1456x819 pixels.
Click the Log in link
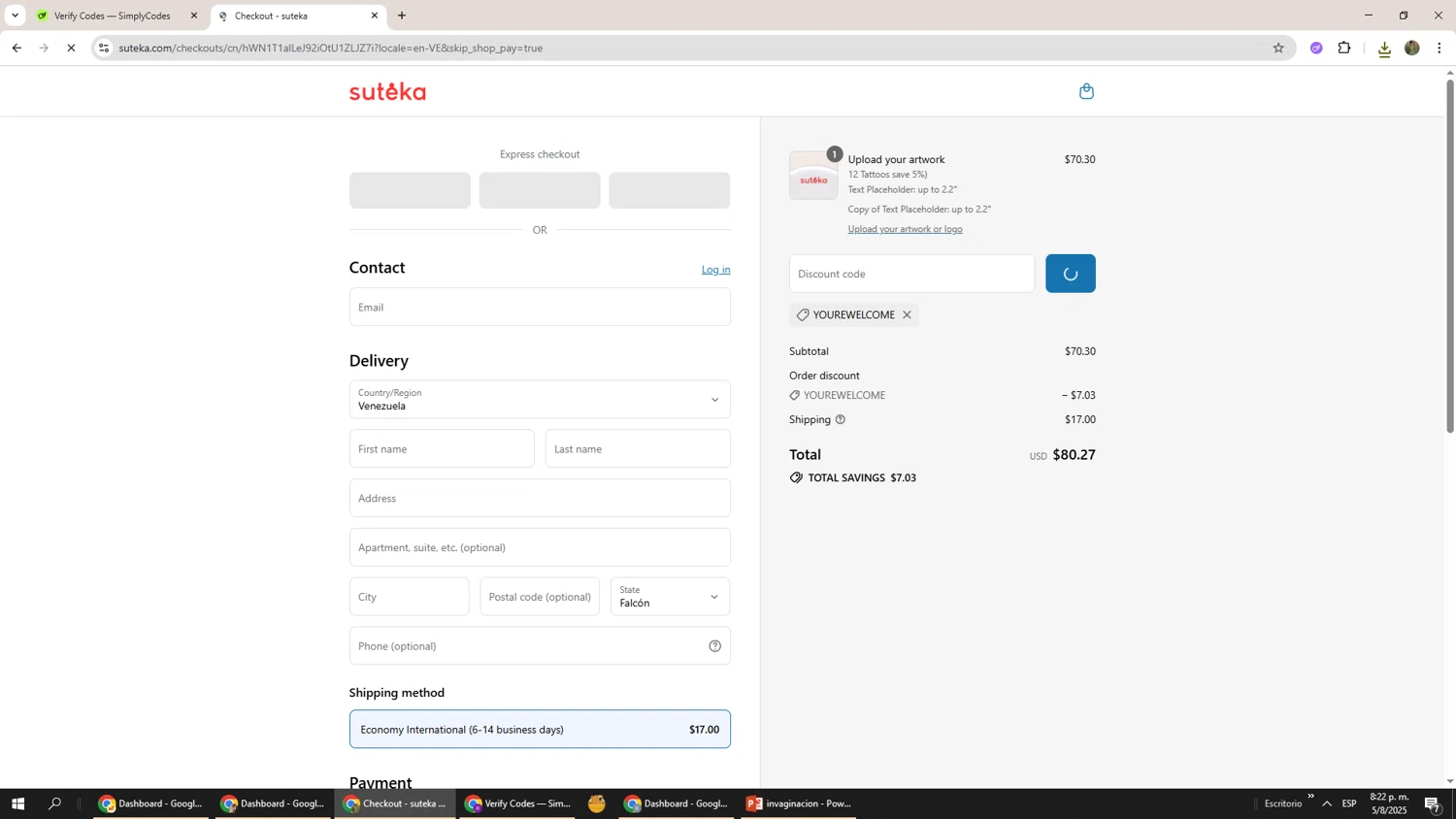715,270
